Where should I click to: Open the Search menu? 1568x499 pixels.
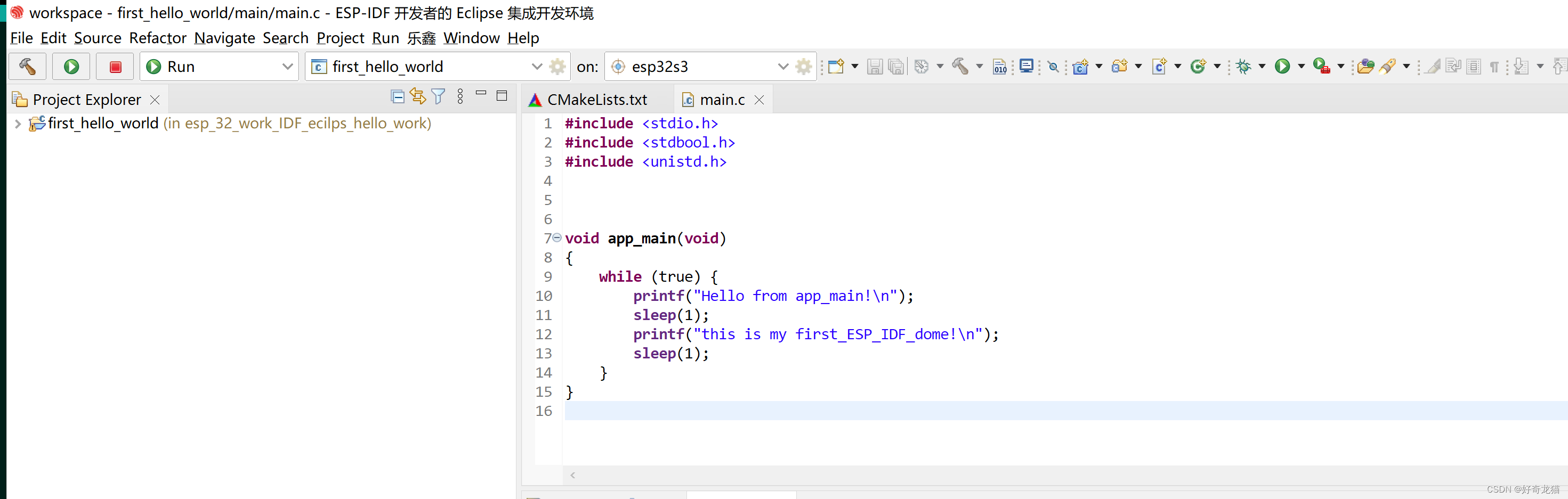pos(286,38)
